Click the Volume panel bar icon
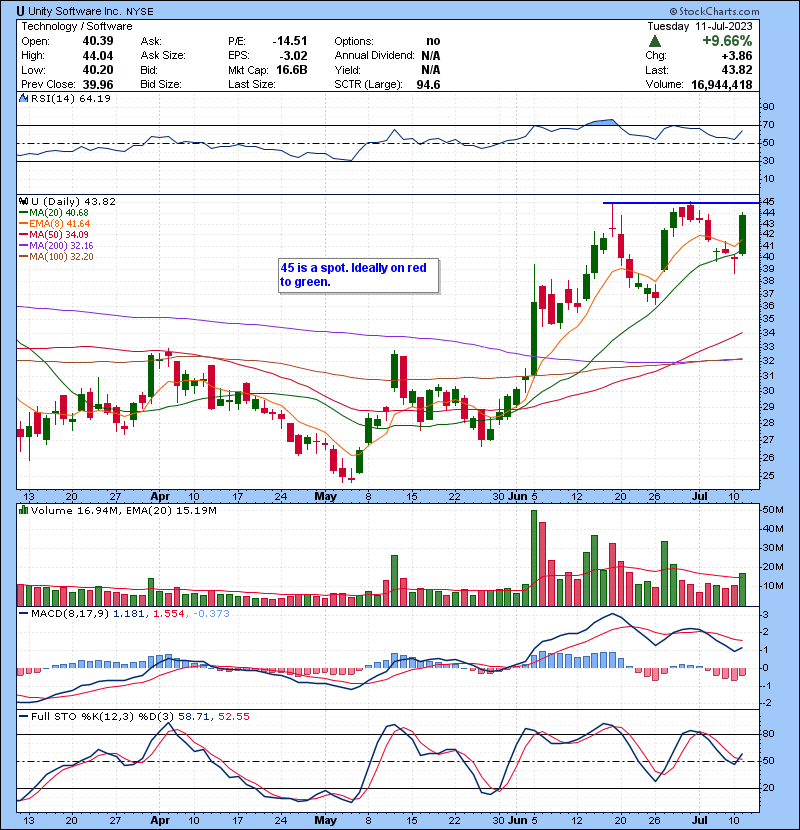 pyautogui.click(x=23, y=510)
